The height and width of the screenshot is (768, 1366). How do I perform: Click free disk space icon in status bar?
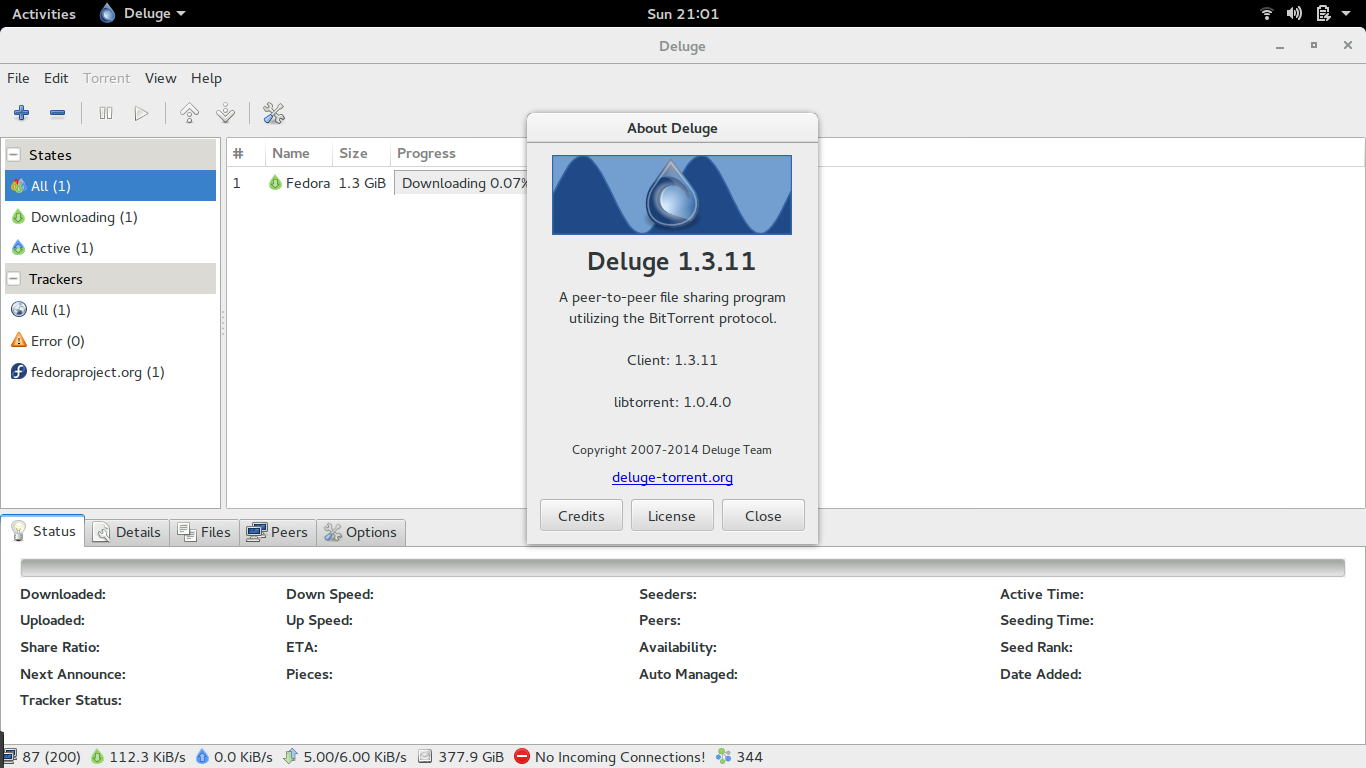tap(425, 757)
